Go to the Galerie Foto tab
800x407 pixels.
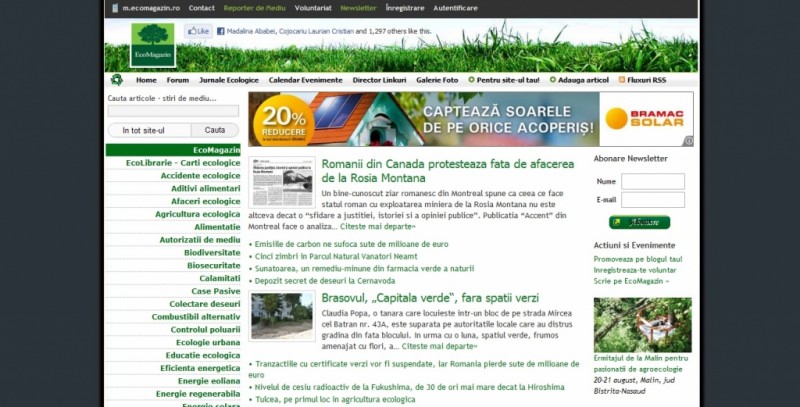[x=437, y=80]
